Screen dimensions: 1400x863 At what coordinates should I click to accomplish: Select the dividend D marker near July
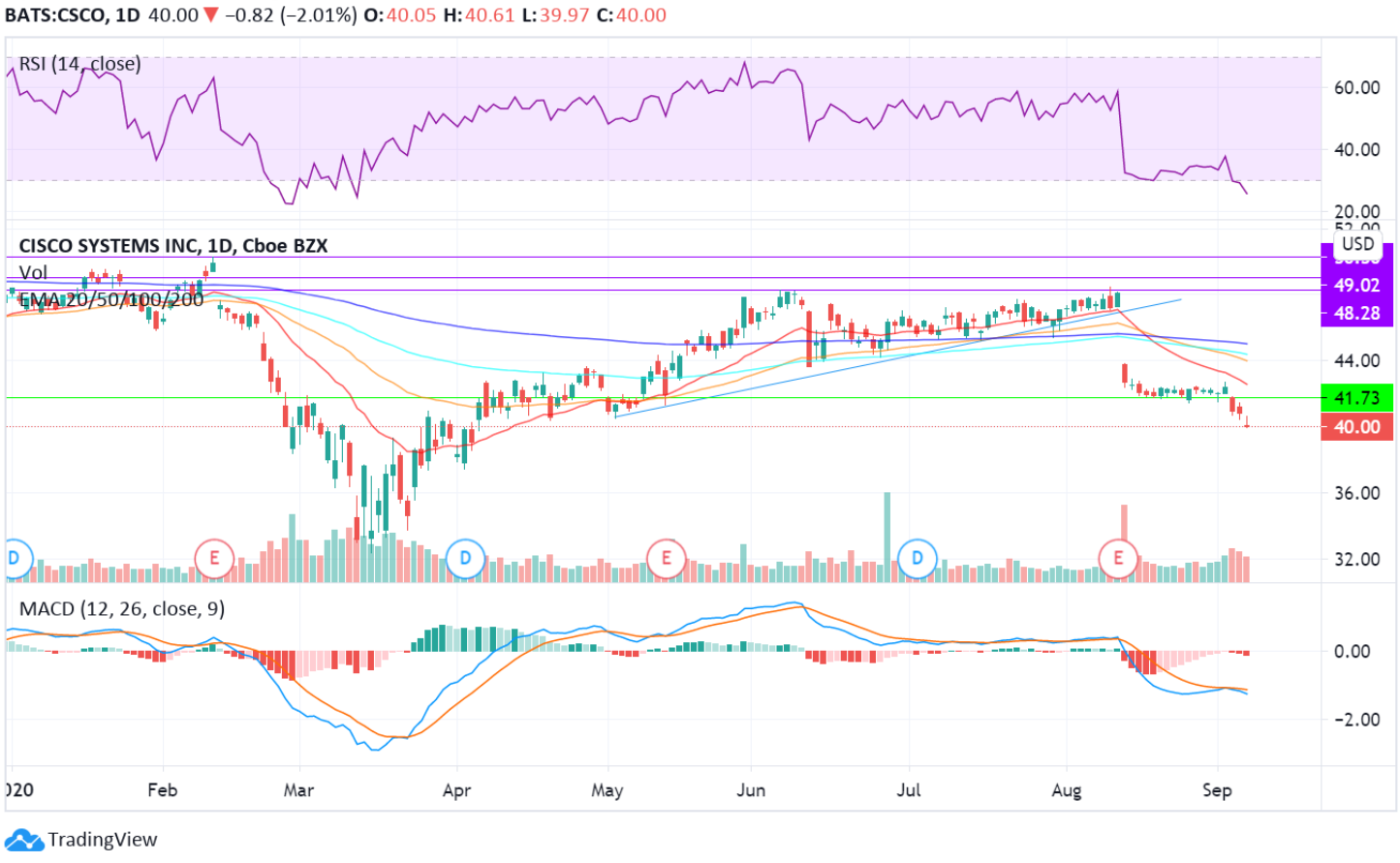tap(917, 558)
